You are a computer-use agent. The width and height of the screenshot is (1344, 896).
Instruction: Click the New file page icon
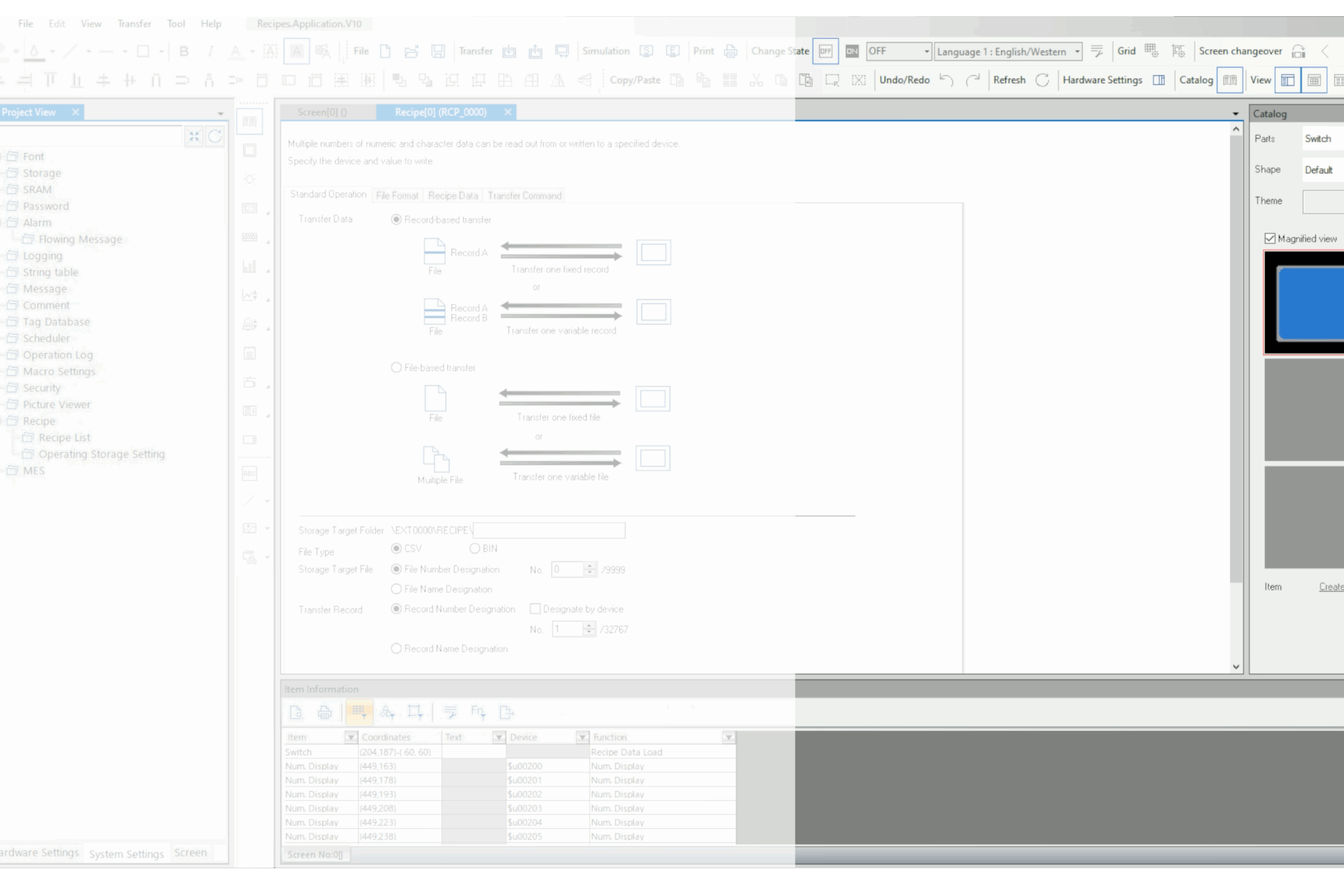click(x=385, y=51)
